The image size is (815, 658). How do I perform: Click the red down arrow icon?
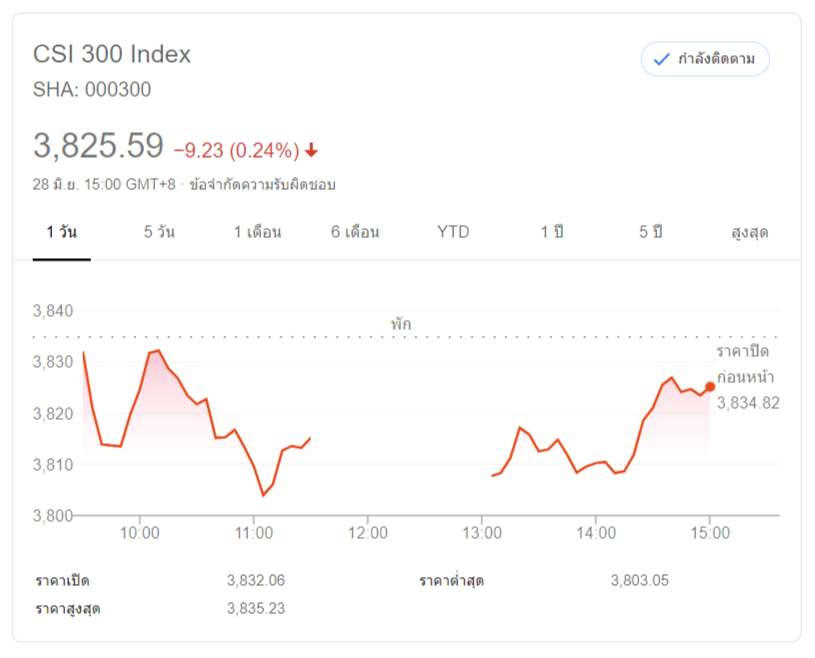[x=311, y=150]
